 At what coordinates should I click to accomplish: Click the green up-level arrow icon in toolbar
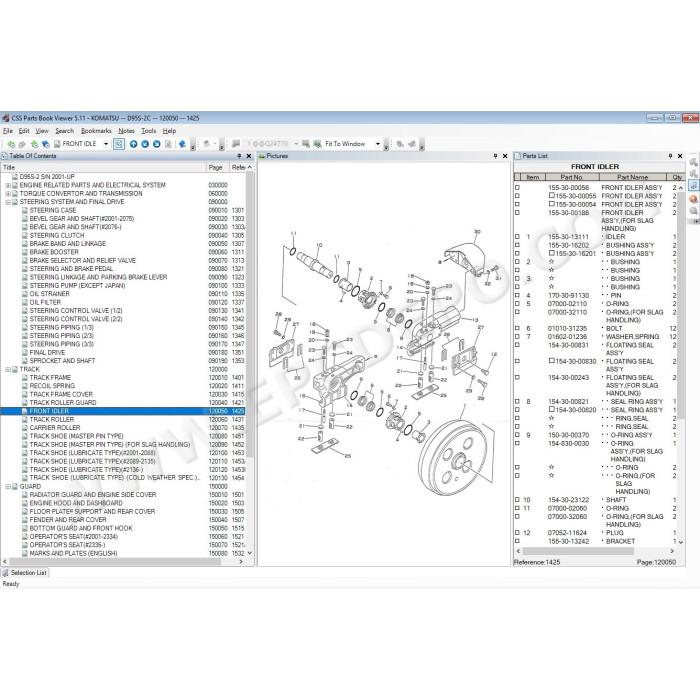34,144
